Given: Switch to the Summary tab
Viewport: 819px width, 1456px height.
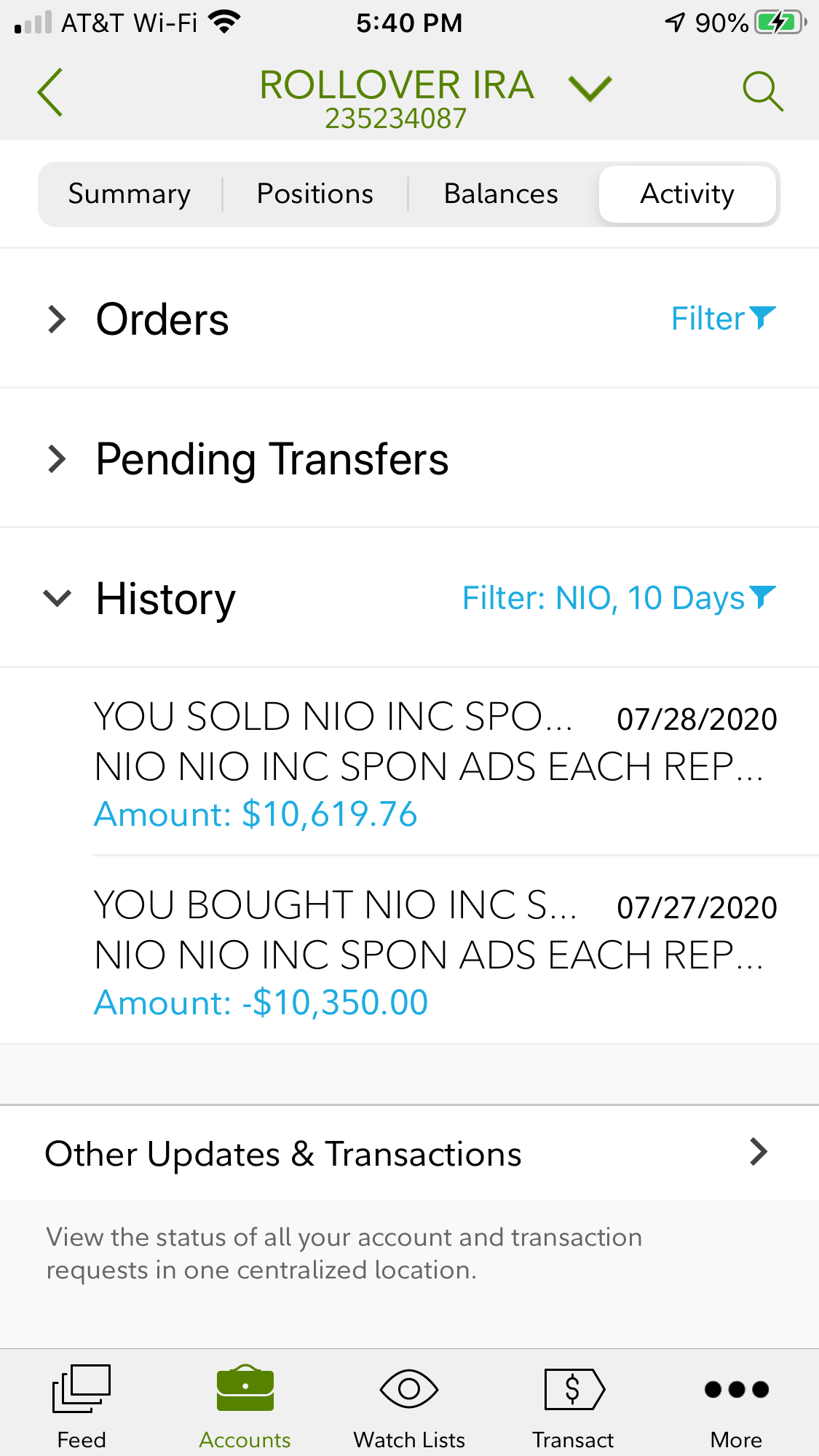Looking at the screenshot, I should click(x=130, y=194).
